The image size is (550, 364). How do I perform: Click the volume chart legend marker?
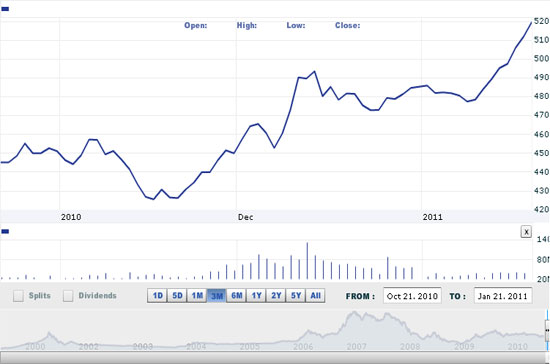point(5,231)
